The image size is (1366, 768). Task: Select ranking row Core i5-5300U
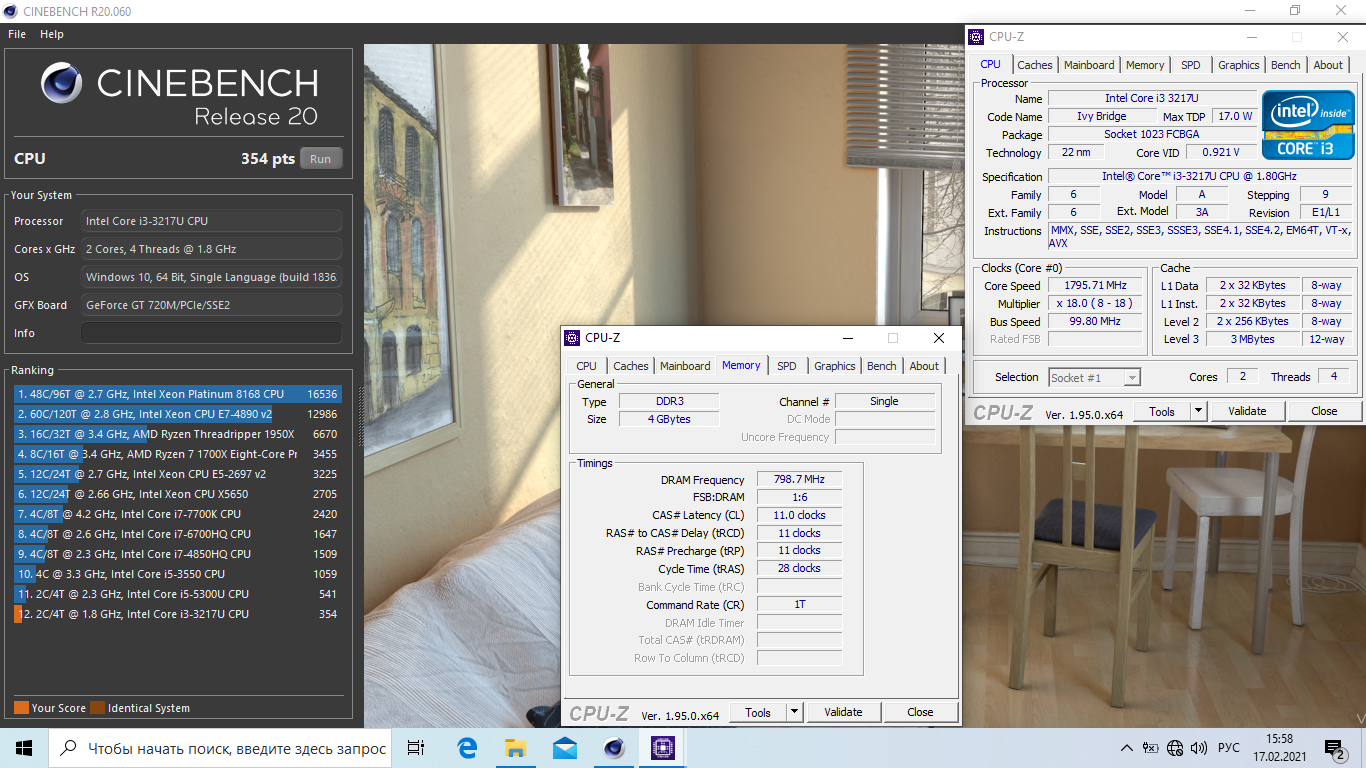click(178, 594)
